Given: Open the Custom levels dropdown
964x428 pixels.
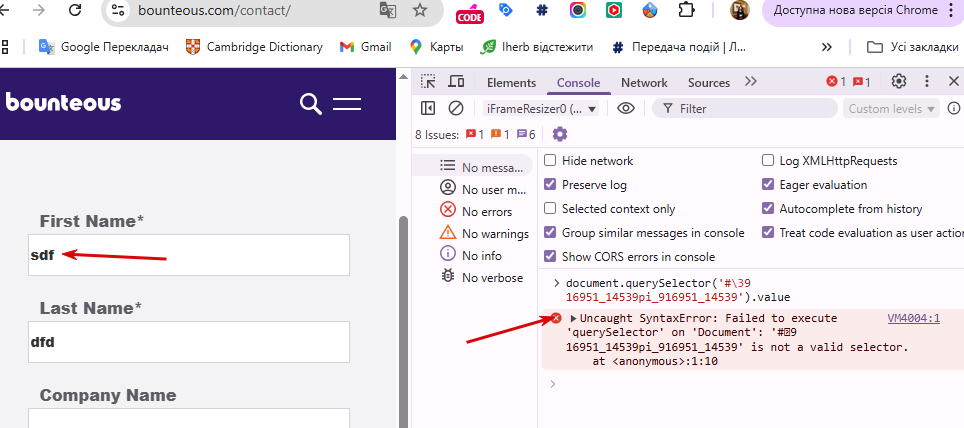Looking at the screenshot, I should pos(891,109).
